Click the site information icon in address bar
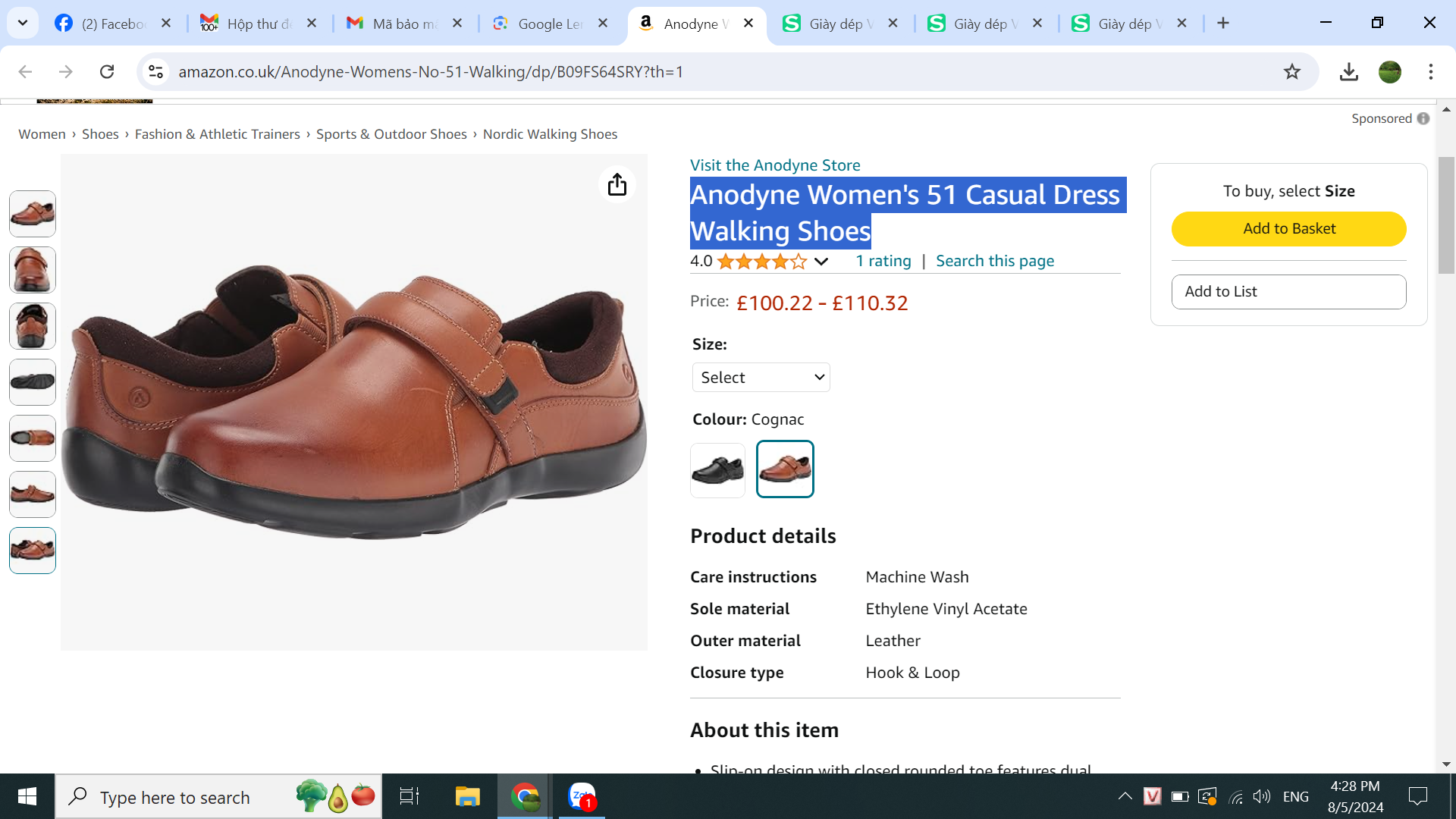Viewport: 1456px width, 819px height. 155,72
